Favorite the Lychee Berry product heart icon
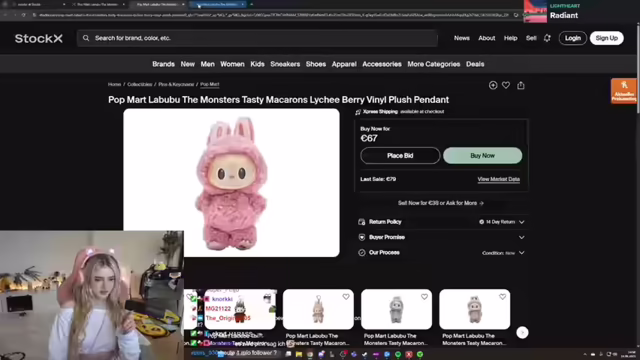Image resolution: width=640 pixels, height=360 pixels. tap(506, 85)
